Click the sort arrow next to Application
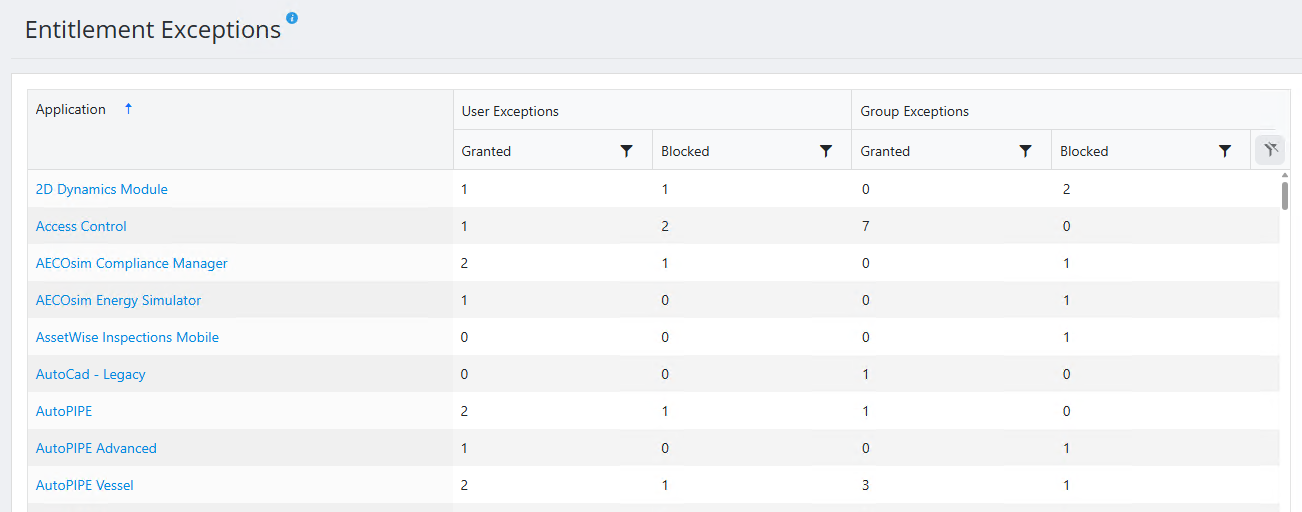 128,109
